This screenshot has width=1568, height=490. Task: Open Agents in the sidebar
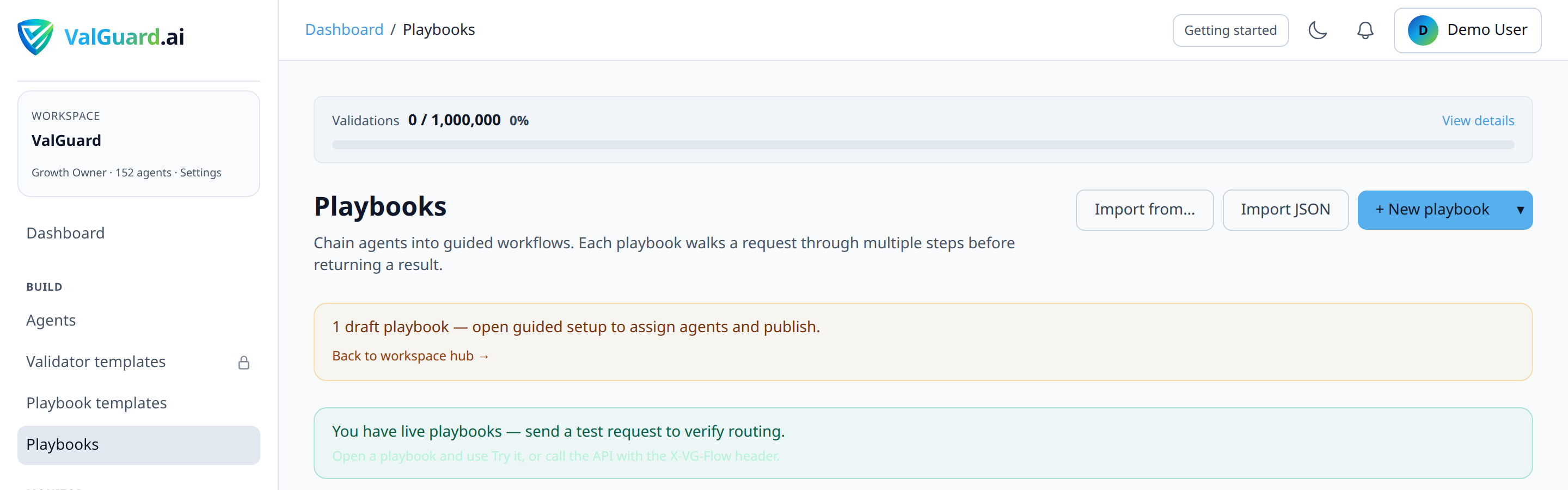138,320
